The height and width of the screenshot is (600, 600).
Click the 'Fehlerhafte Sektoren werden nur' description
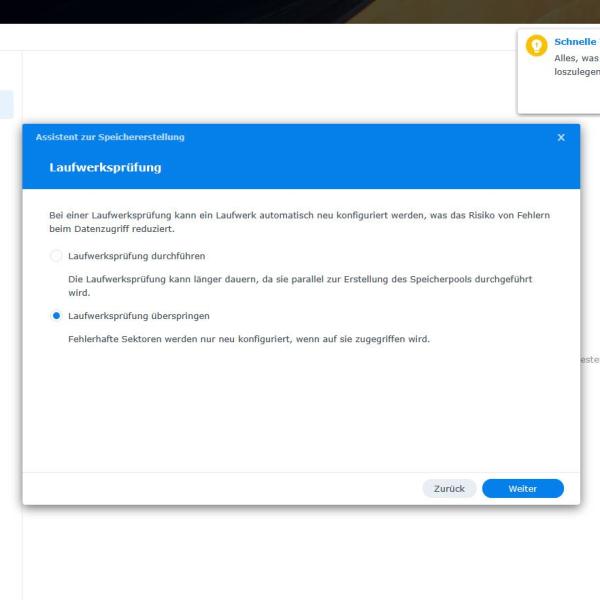click(249, 339)
